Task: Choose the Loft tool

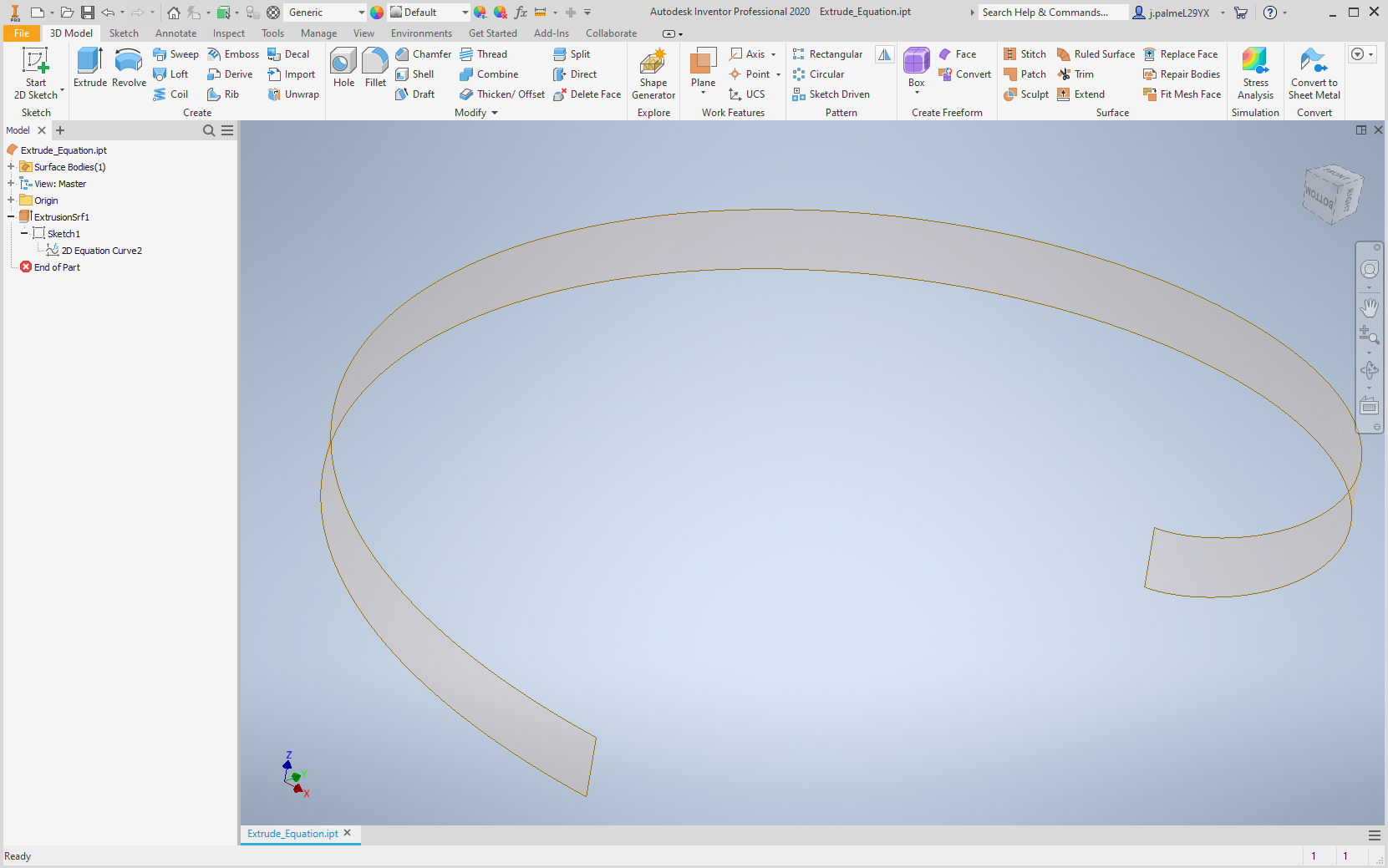Action: click(x=170, y=74)
